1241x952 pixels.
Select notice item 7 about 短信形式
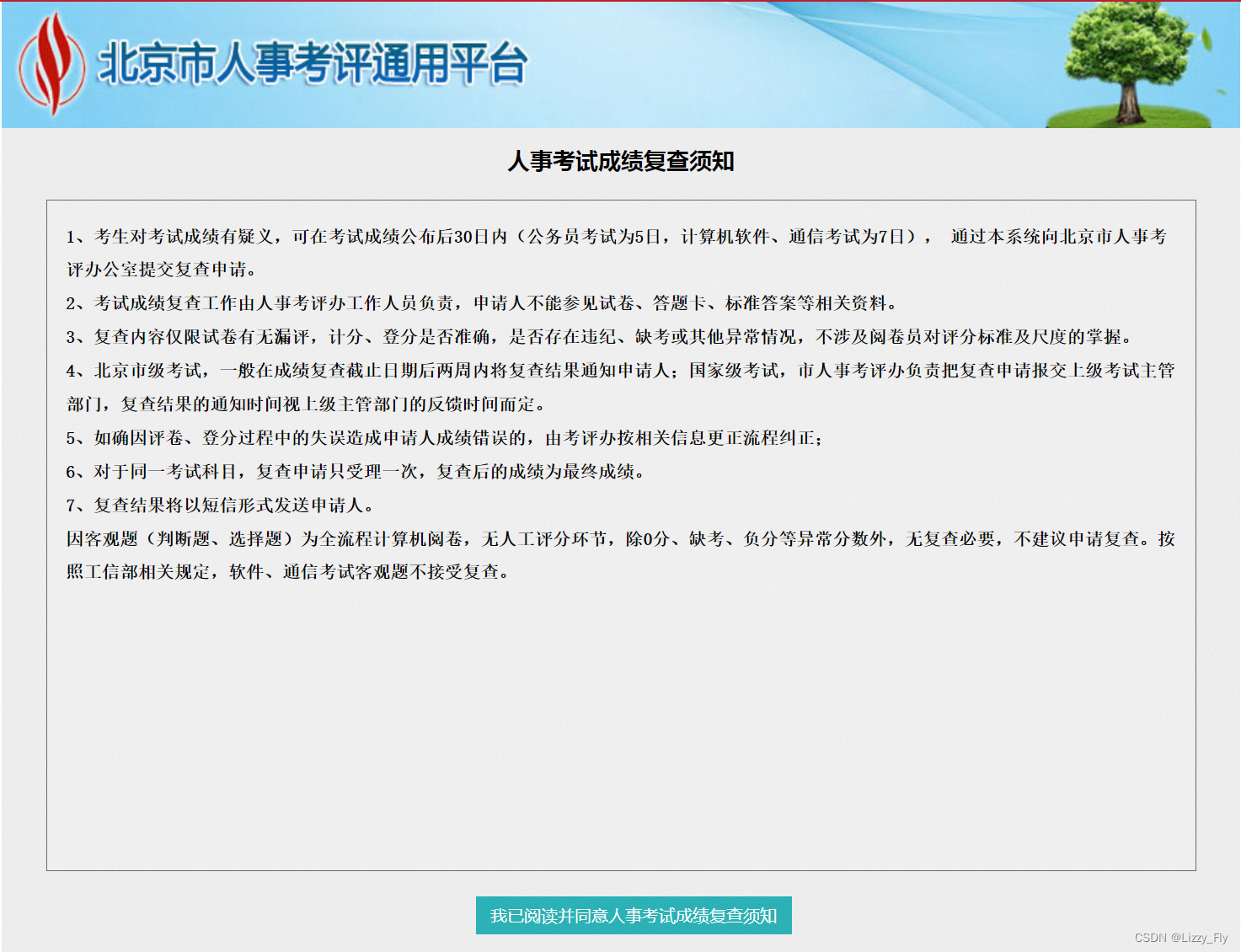click(x=219, y=505)
